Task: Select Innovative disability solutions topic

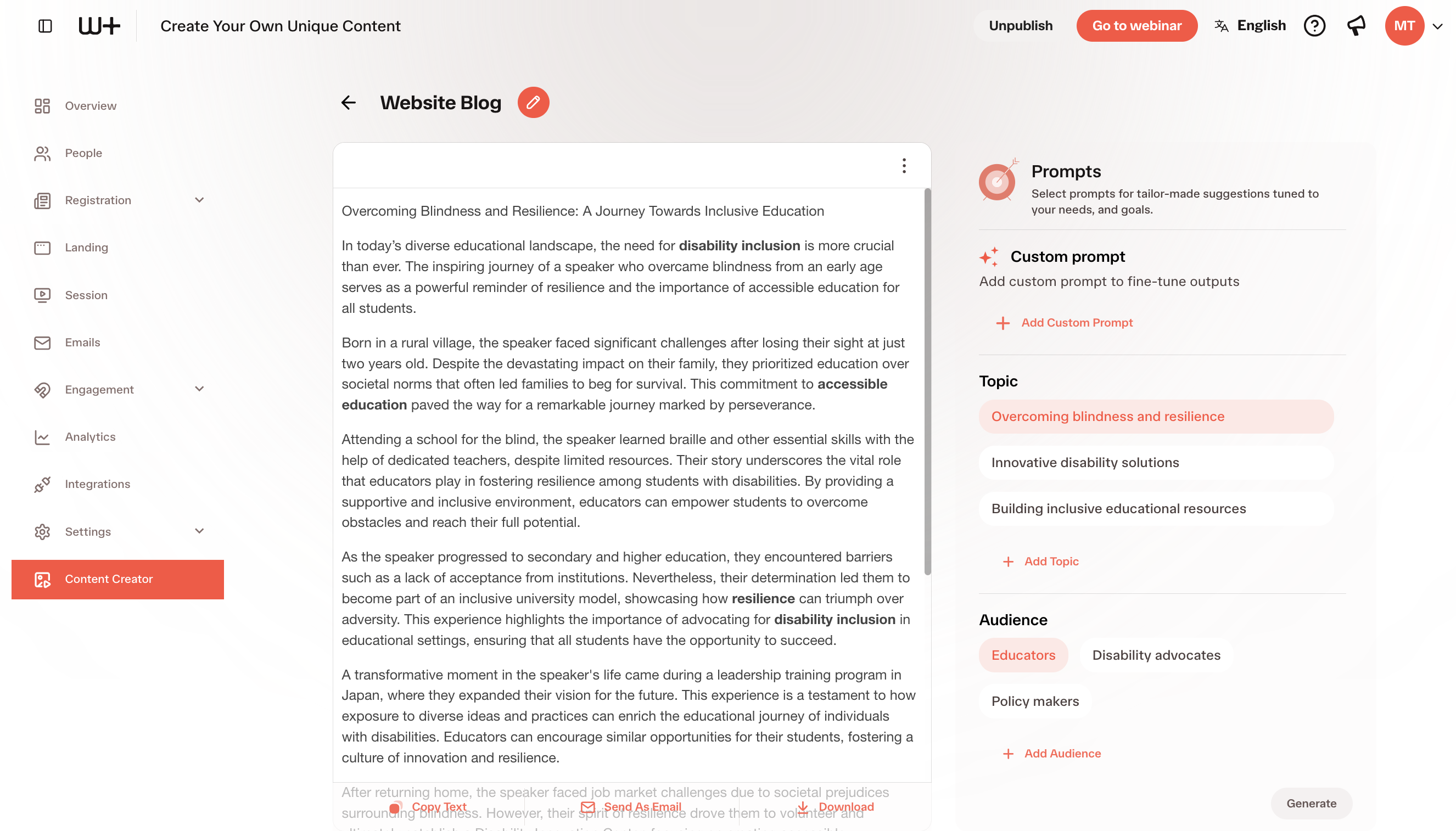Action: 1156,462
